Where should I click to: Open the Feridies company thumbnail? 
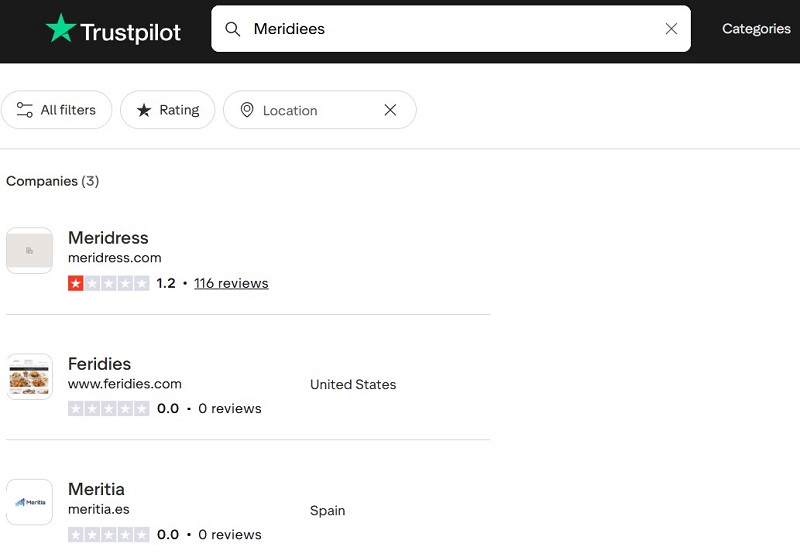coord(30,376)
